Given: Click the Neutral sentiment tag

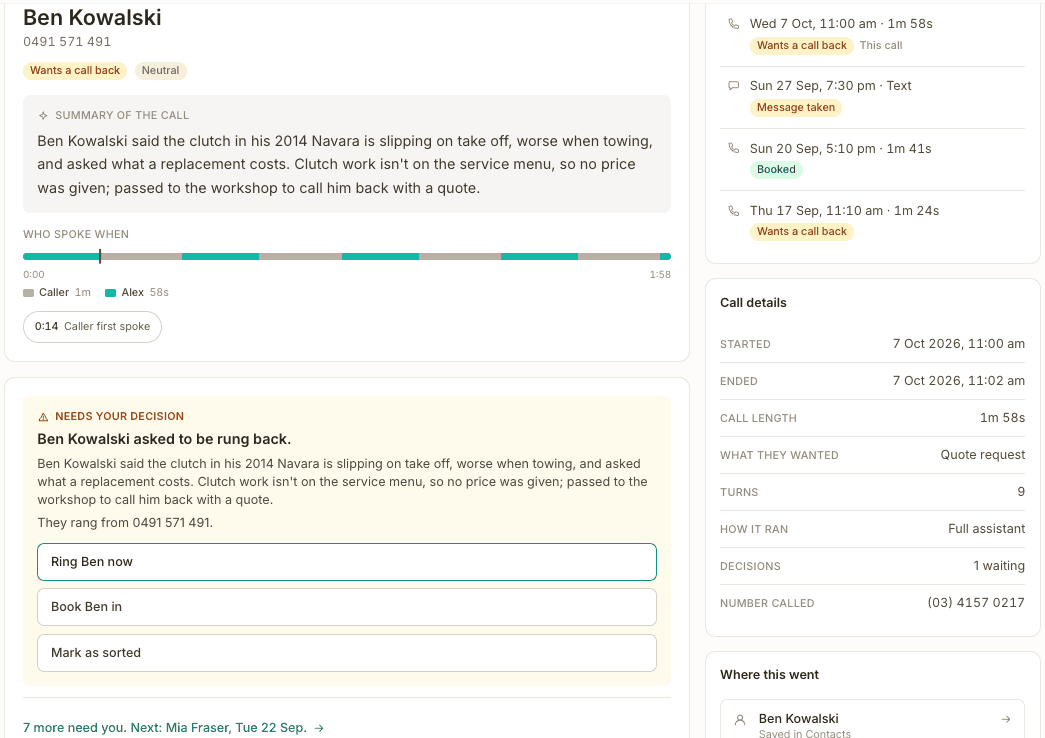Looking at the screenshot, I should point(161,71).
